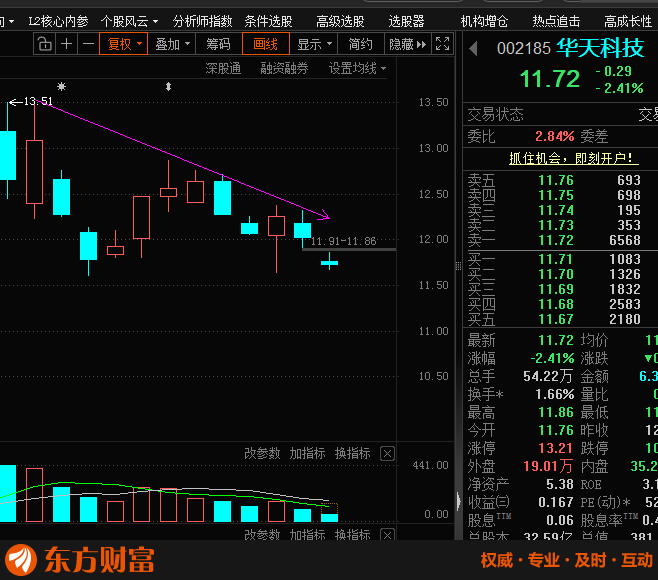Toggle 筹码 chip distribution view

tap(218, 44)
